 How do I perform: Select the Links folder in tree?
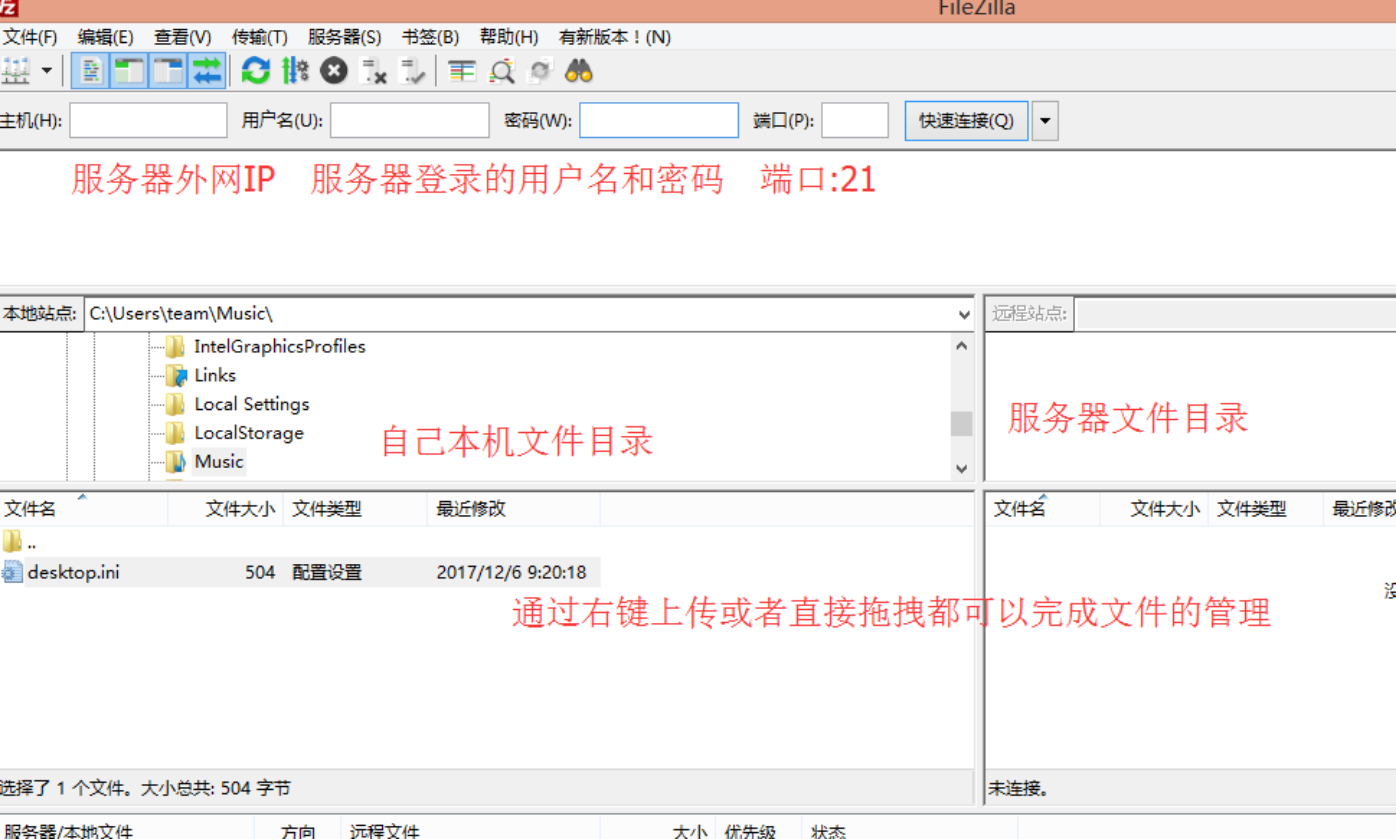(215, 375)
